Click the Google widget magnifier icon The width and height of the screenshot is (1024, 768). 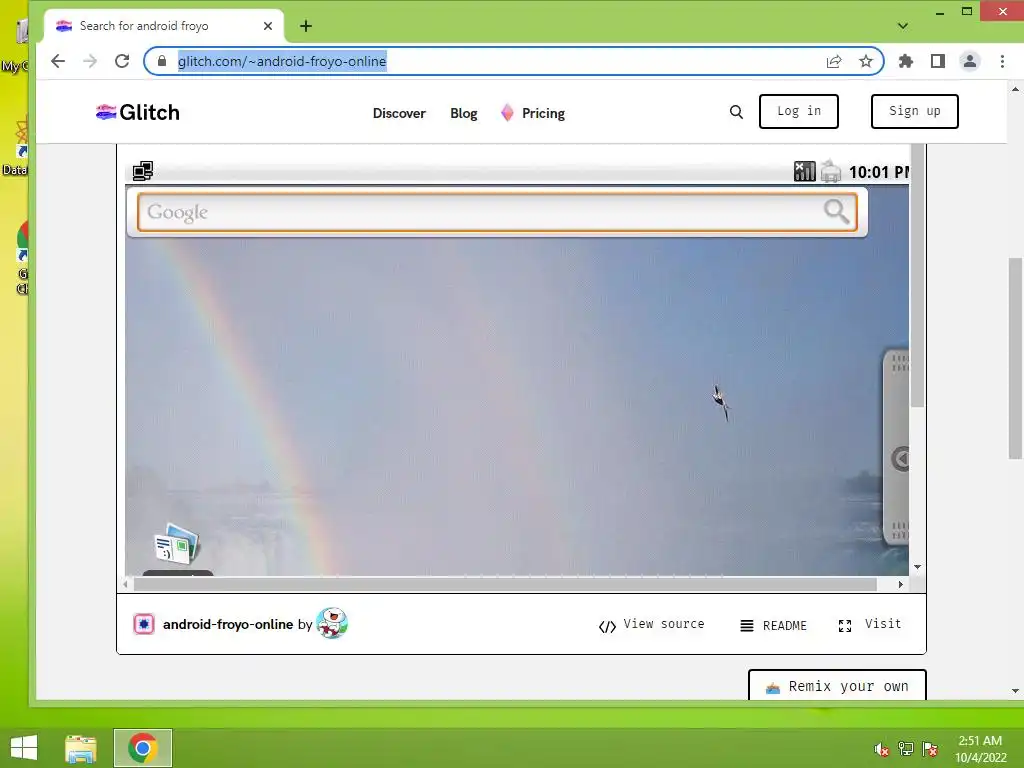837,212
